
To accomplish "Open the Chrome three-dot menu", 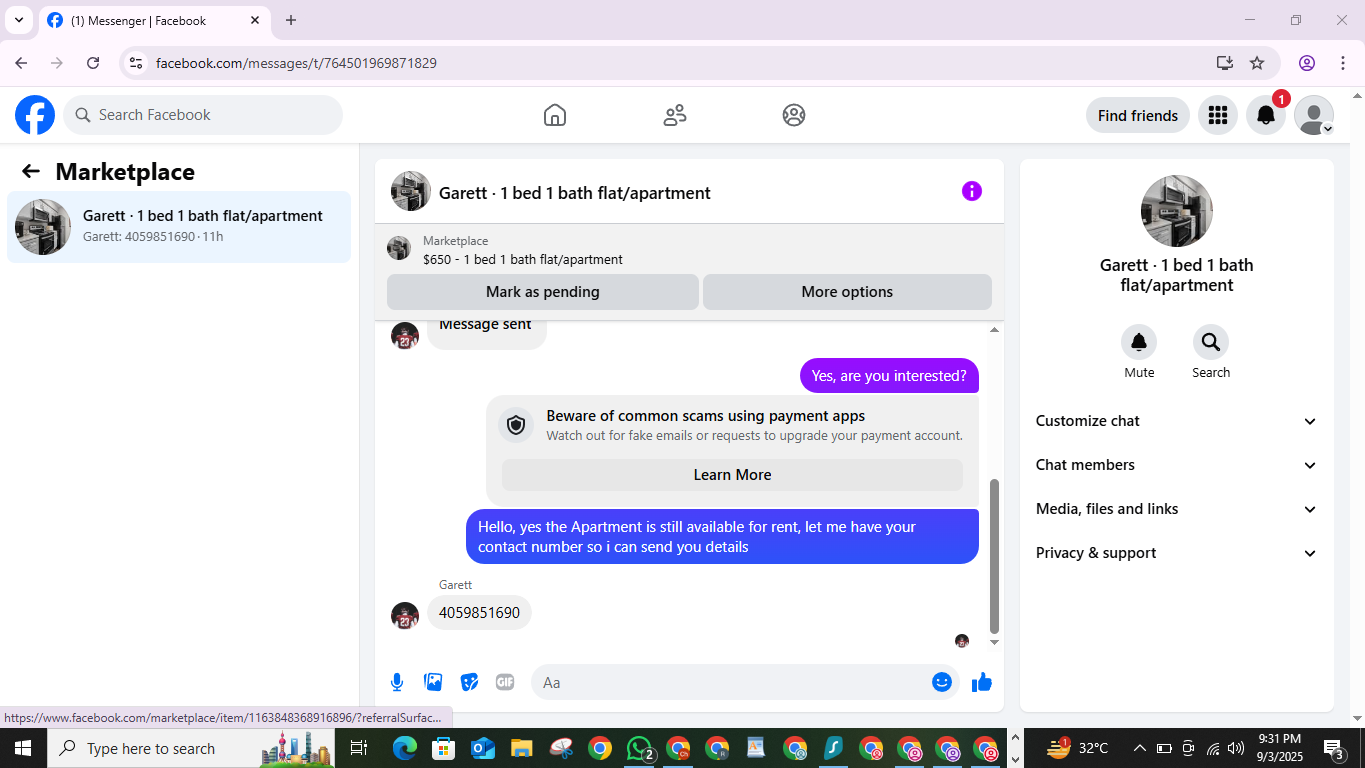I will tap(1342, 63).
